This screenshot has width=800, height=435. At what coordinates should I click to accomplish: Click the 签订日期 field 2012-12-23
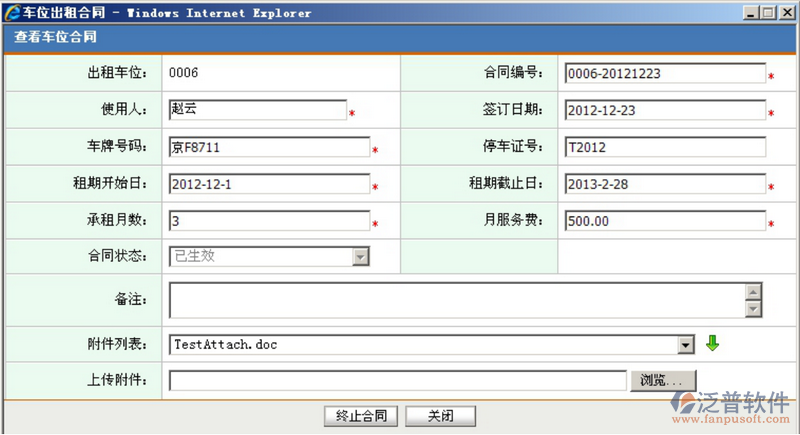point(665,110)
